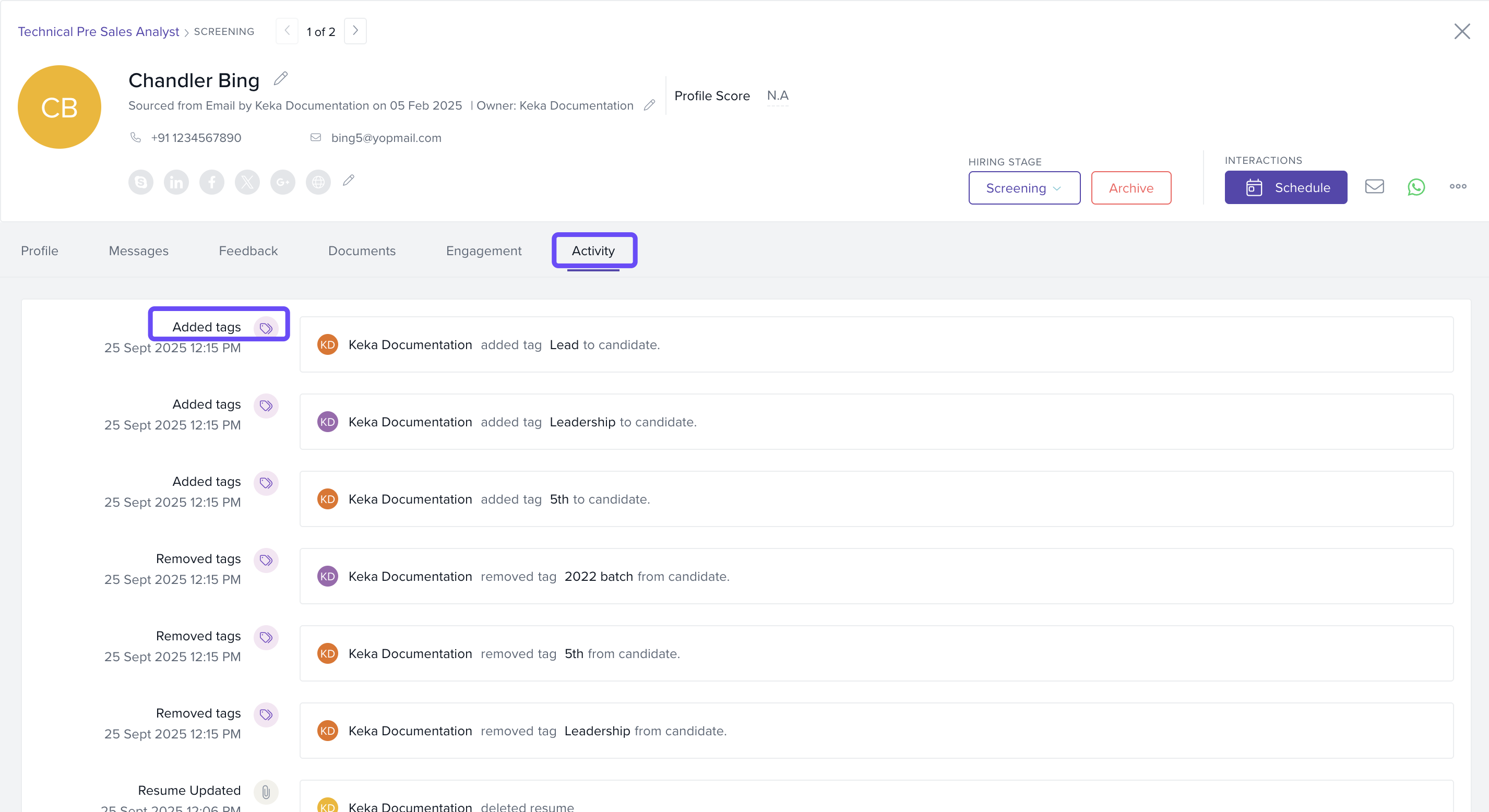Image resolution: width=1489 pixels, height=812 pixels.
Task: Edit owner pencil icon beside Keka Documentation
Action: tap(649, 104)
